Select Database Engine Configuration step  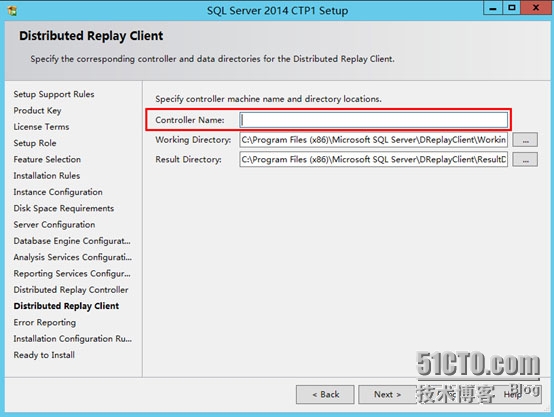[x=72, y=241]
